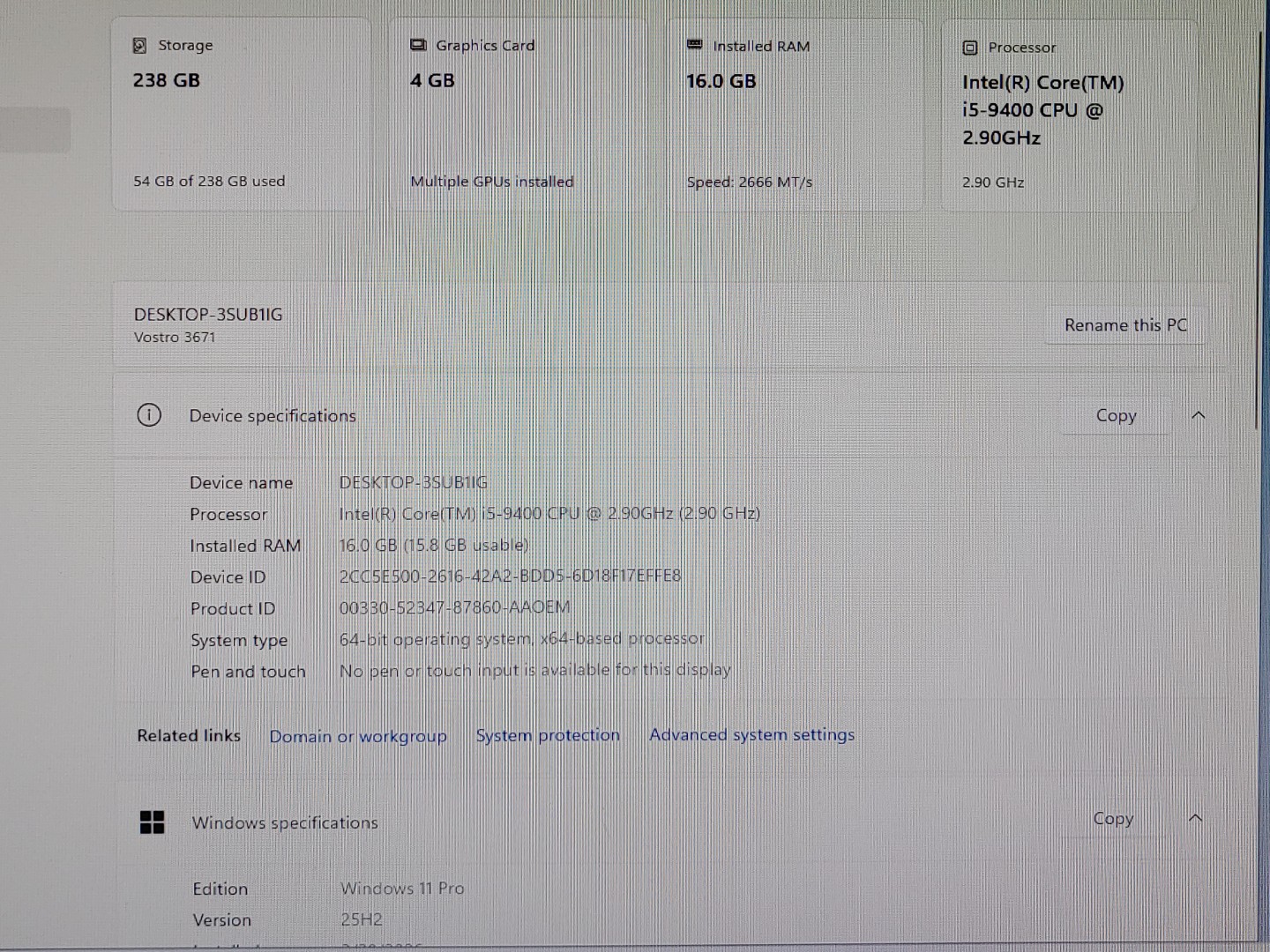
Task: Click the Windows logo next to Windows specifications
Action: tap(153, 822)
